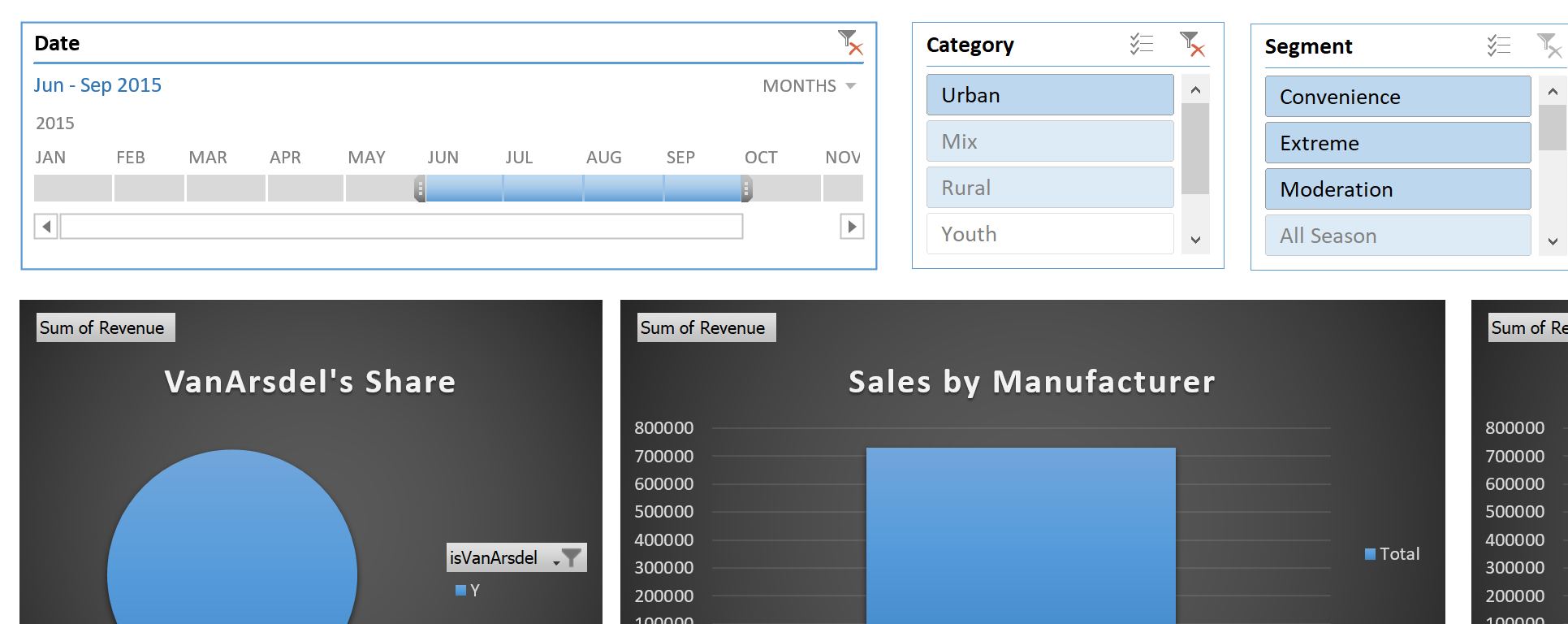This screenshot has width=1568, height=624.
Task: Click the Segment slicer scrollbar thumb
Action: click(1553, 128)
